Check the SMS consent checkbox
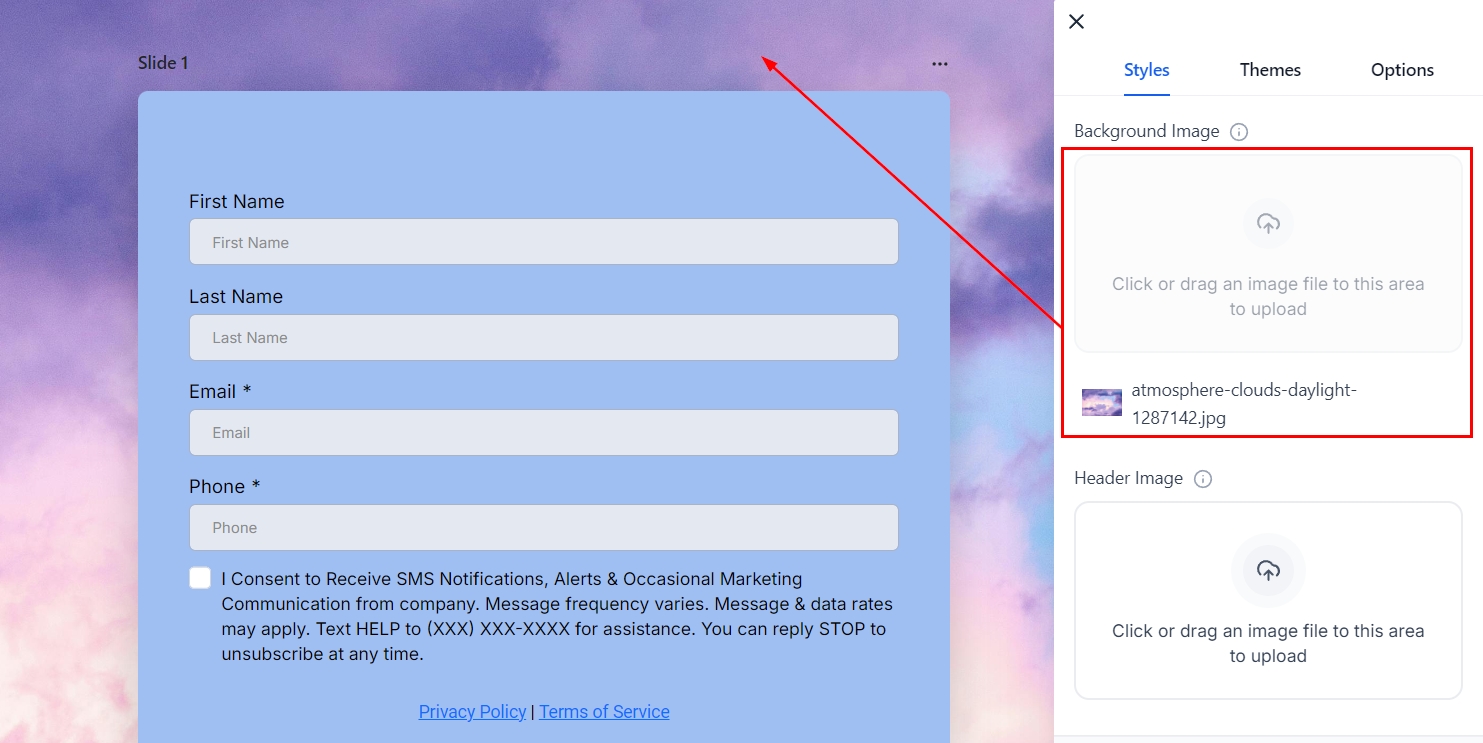The width and height of the screenshot is (1483, 743). [x=200, y=579]
